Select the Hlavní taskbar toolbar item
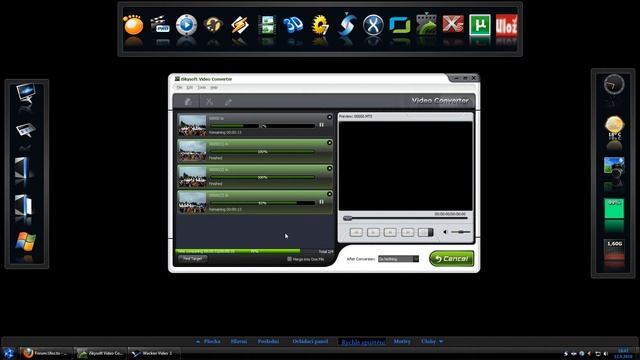 pos(239,342)
